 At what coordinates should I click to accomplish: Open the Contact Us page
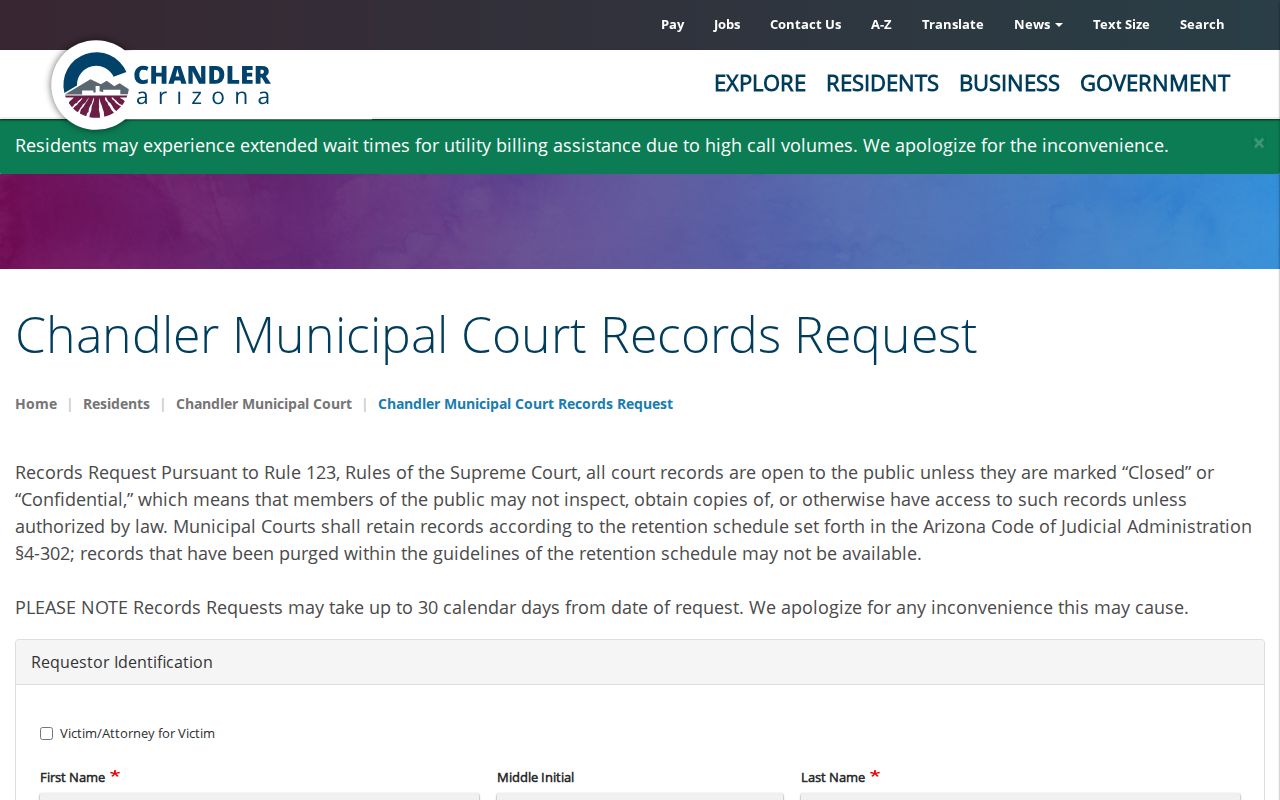click(x=805, y=24)
